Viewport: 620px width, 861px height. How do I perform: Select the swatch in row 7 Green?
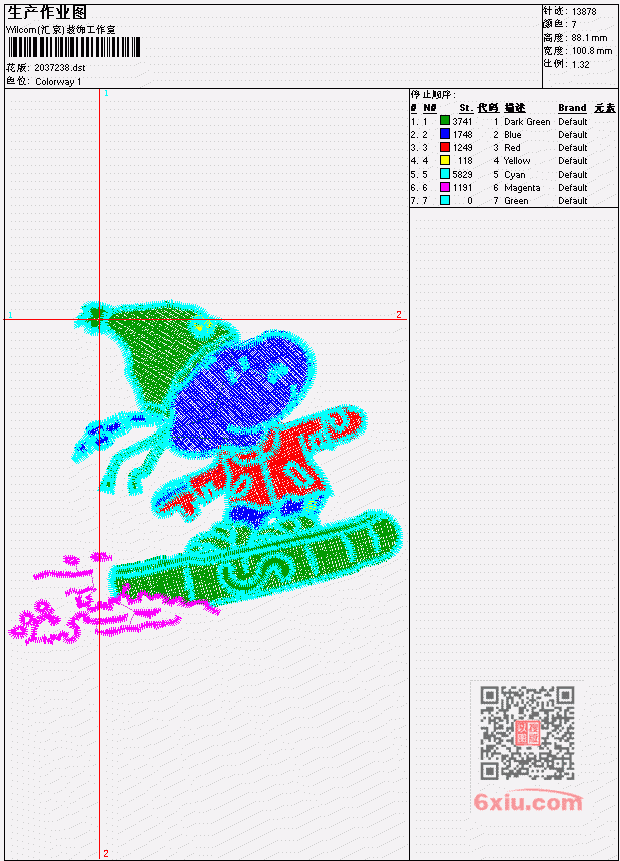coord(445,200)
